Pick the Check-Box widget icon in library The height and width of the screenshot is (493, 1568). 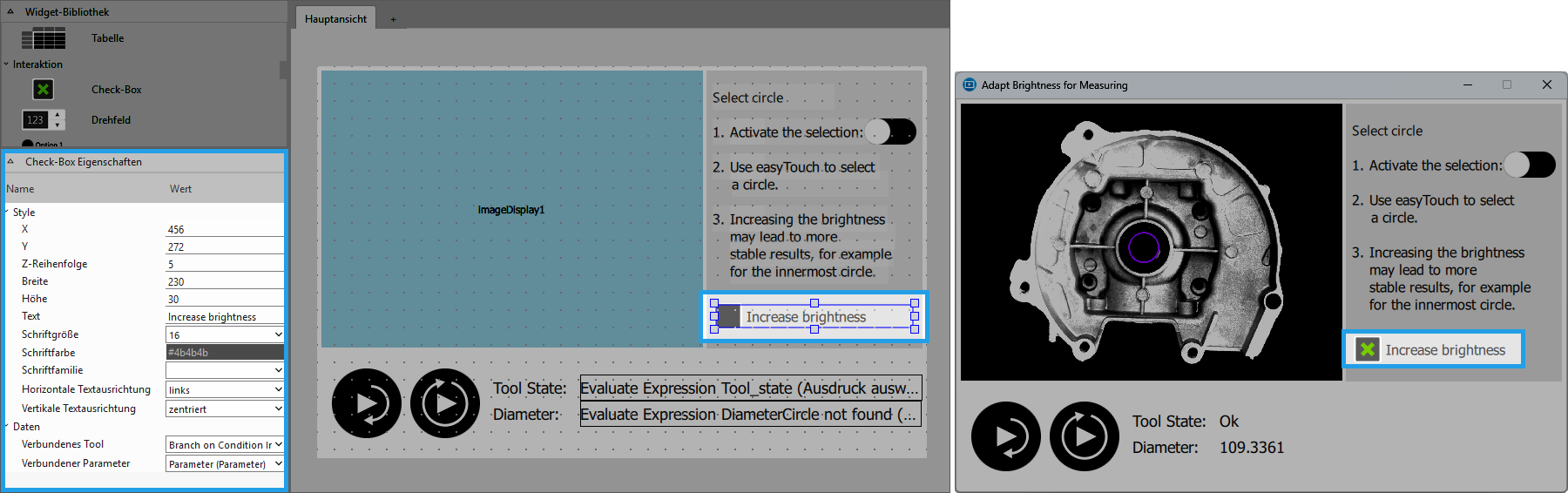tap(43, 90)
